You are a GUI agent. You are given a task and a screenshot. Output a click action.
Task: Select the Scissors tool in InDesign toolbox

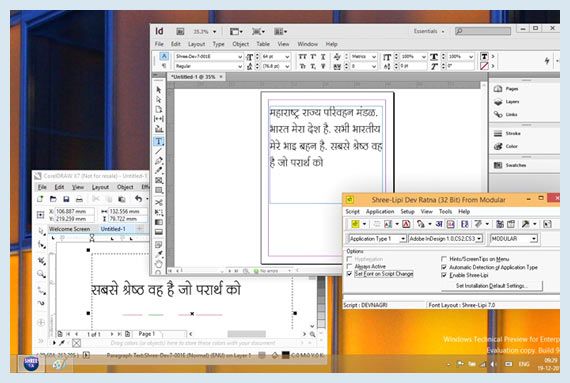[159, 202]
